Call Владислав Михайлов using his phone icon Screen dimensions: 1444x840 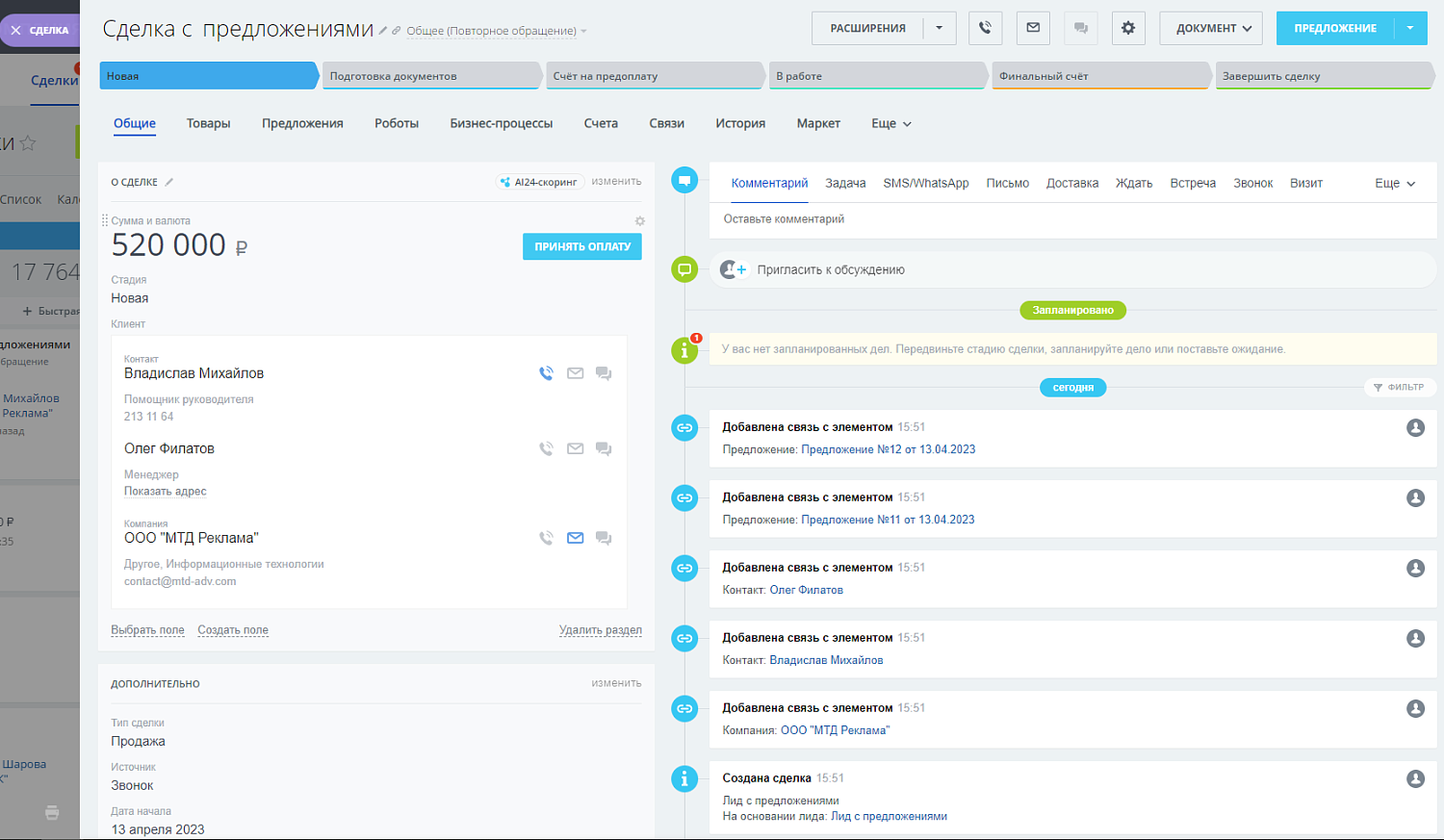tap(546, 373)
